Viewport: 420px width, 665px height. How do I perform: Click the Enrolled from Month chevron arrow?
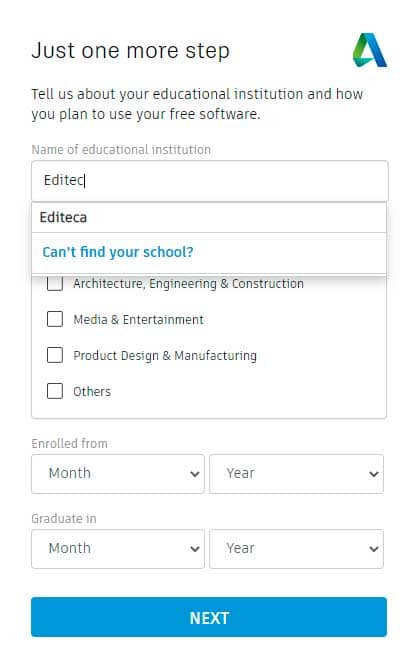click(x=195, y=474)
